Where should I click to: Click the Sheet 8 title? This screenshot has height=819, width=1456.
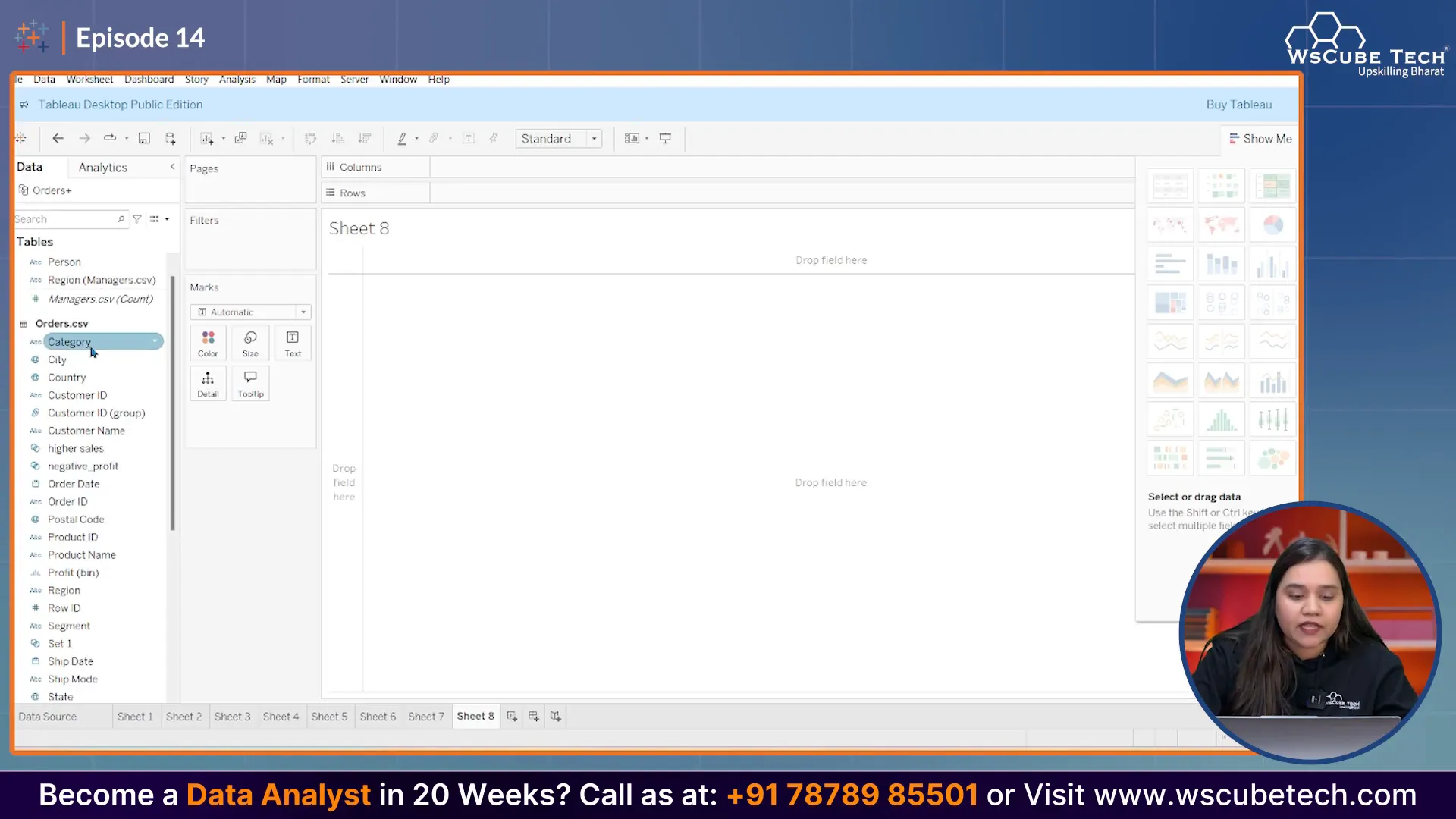[359, 228]
